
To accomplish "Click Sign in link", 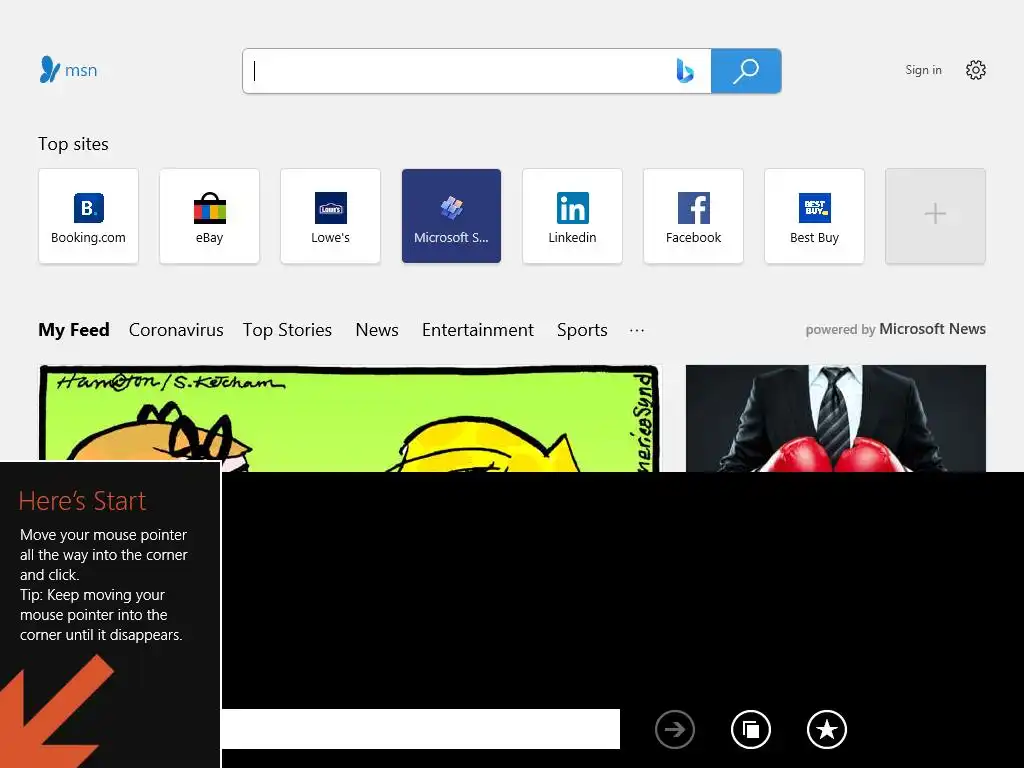I will coord(923,70).
